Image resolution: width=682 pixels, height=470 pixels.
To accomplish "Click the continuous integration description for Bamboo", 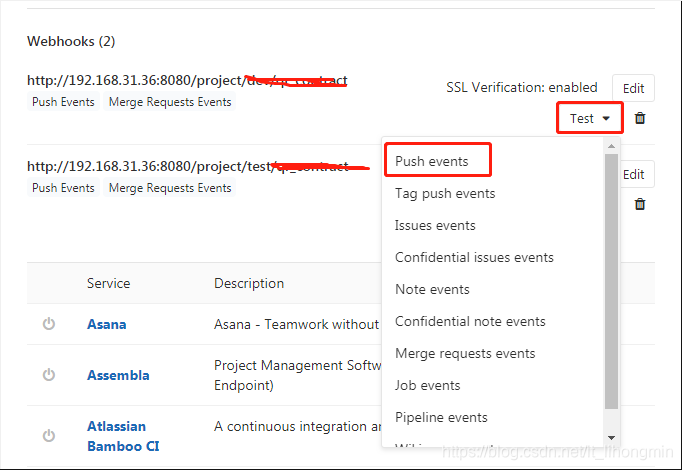I will 297,427.
